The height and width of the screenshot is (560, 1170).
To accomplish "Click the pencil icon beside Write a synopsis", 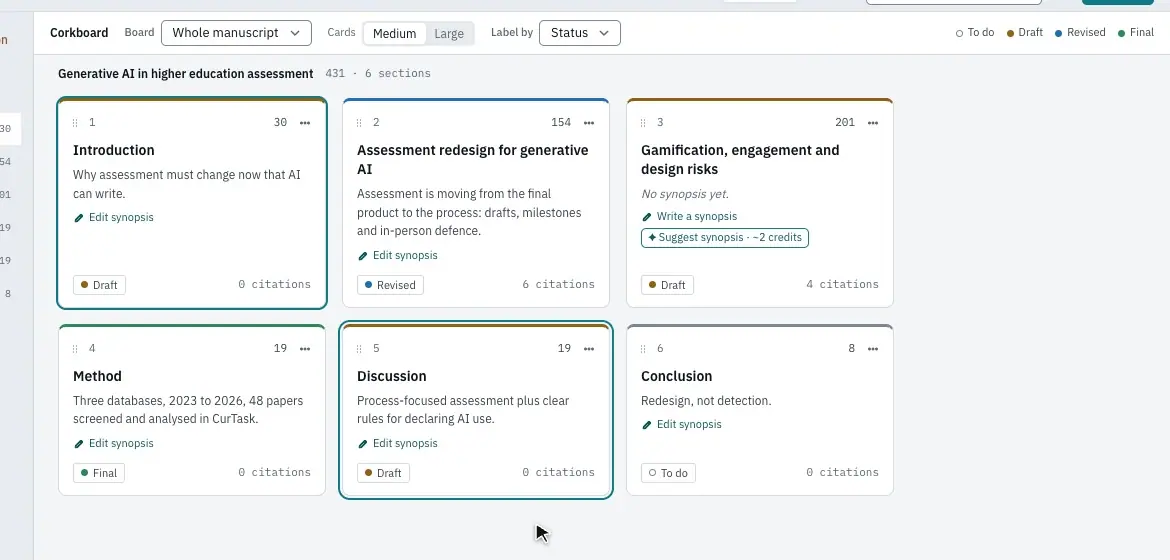I will point(647,217).
